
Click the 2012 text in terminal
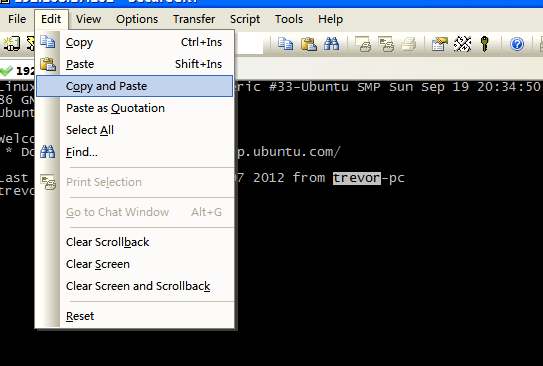pyautogui.click(x=269, y=178)
